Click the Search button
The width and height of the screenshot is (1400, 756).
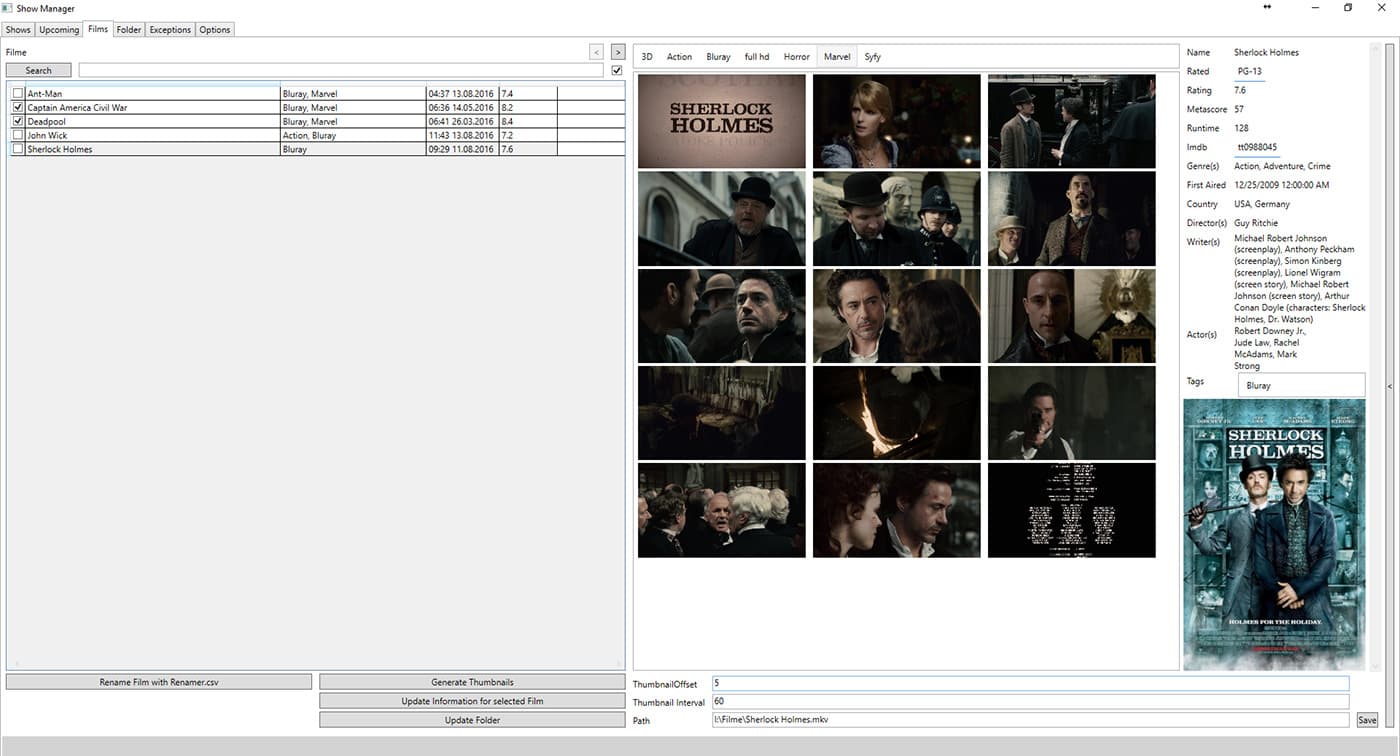click(38, 70)
